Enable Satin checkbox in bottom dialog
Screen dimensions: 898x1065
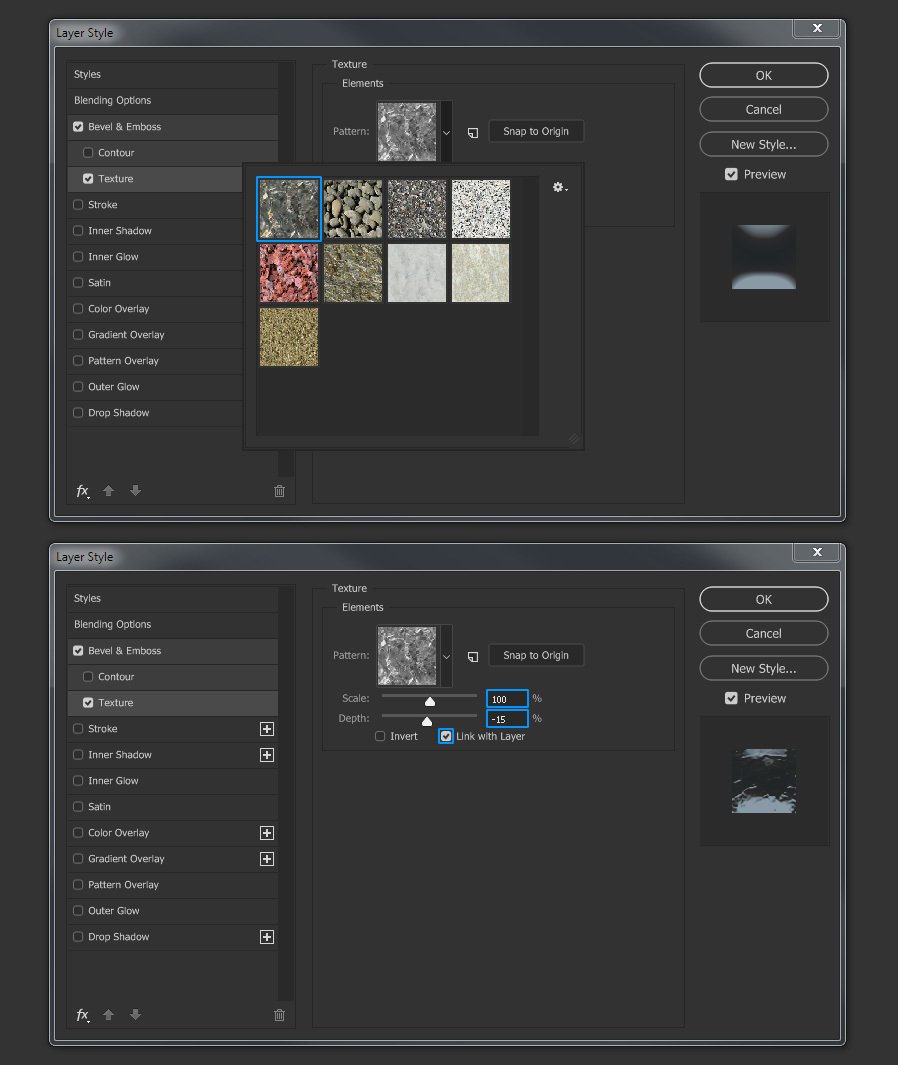point(78,807)
